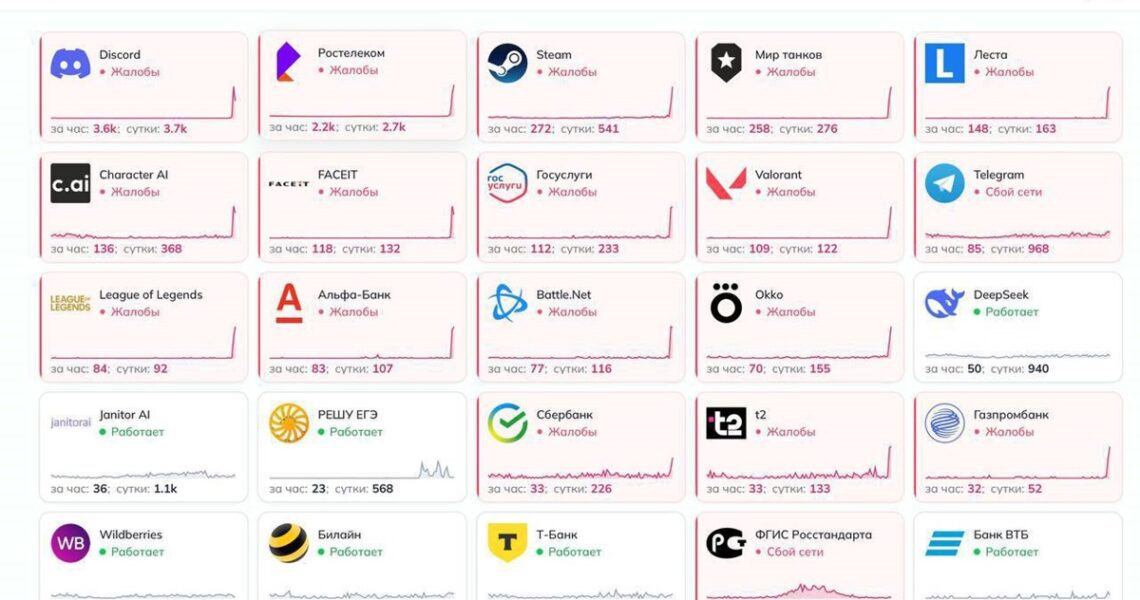Click the Character AI logo
Screen dimensions: 1140x600
tap(70, 184)
